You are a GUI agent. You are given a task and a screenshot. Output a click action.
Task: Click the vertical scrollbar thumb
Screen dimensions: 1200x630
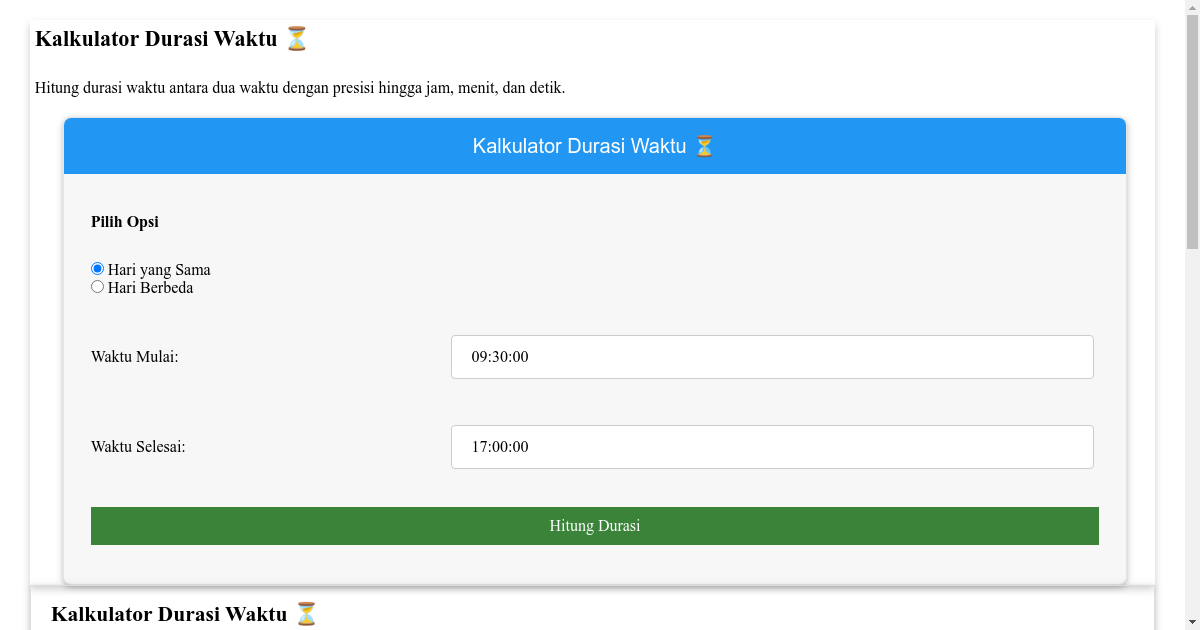(x=1191, y=130)
